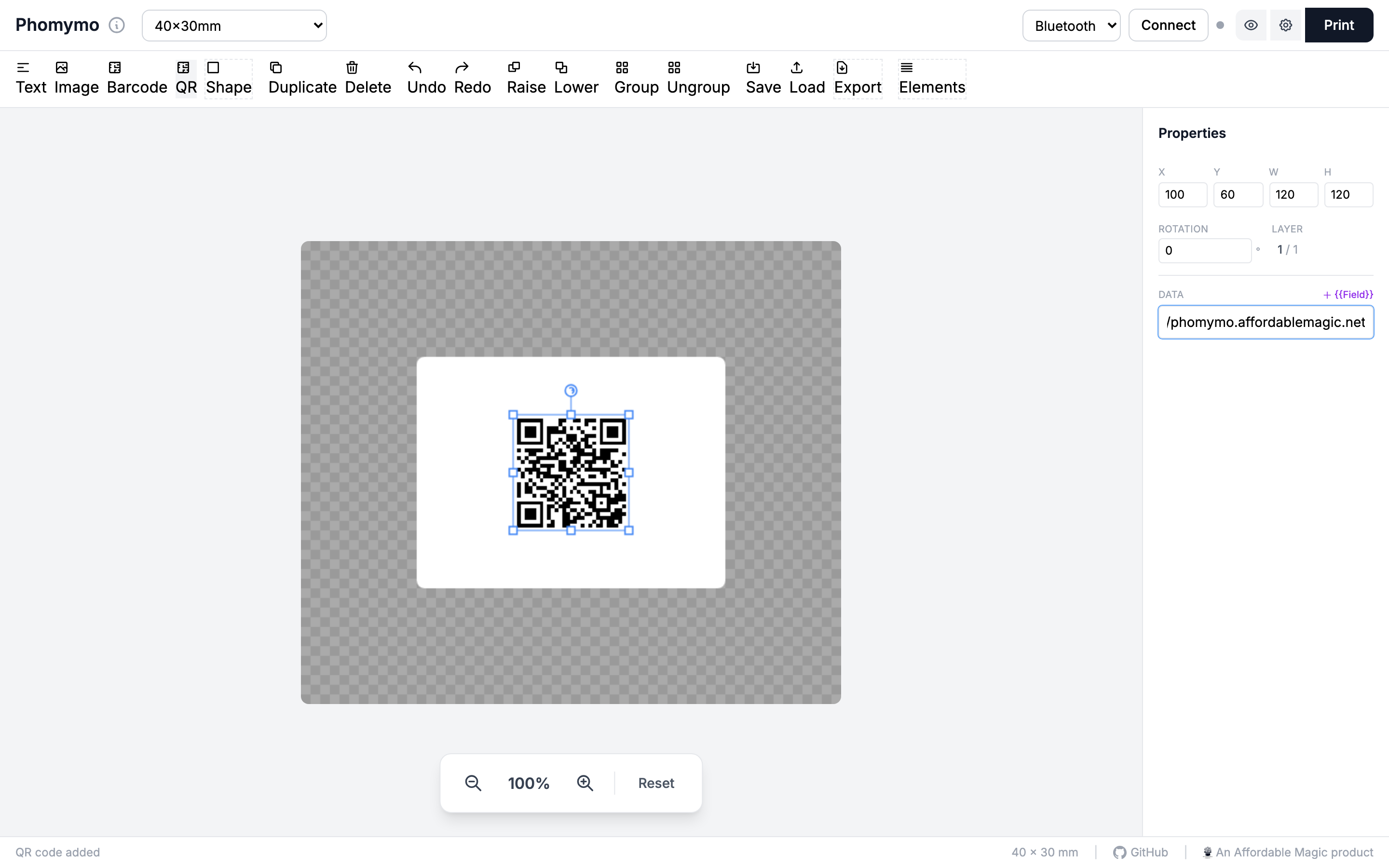Open the Elements panel

932,78
